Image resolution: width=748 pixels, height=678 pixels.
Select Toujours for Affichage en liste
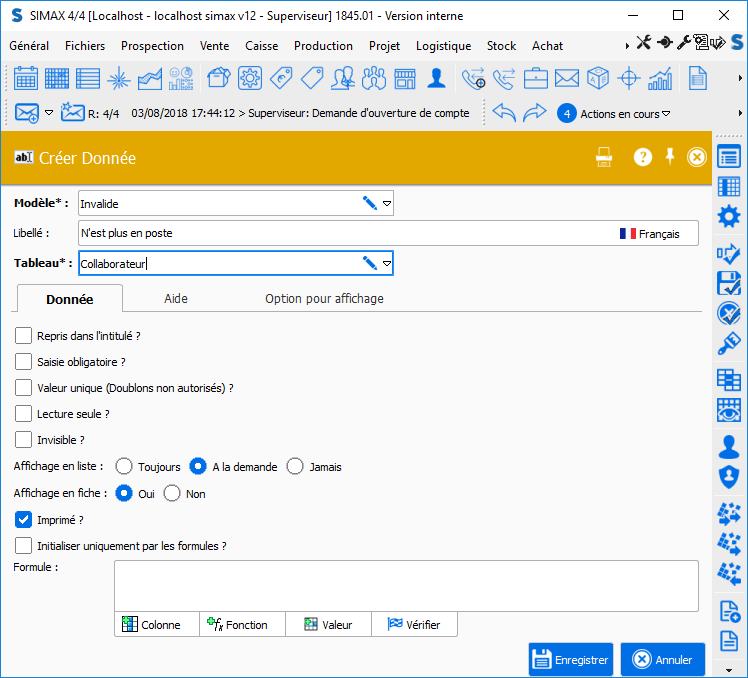point(125,466)
